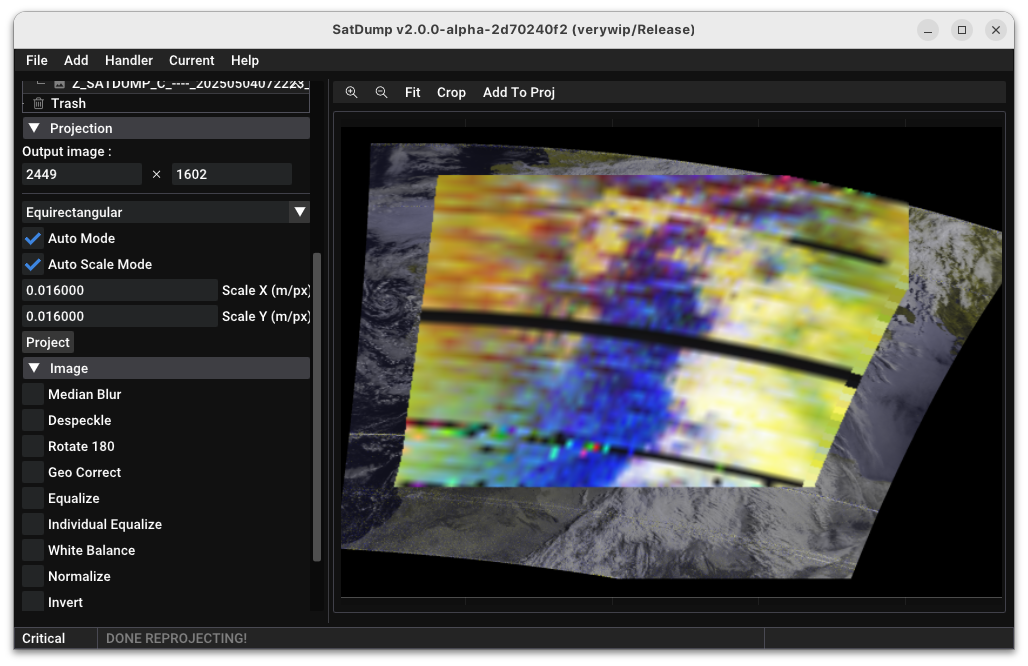
Task: Click the zoom out magnifier icon
Action: point(381,92)
